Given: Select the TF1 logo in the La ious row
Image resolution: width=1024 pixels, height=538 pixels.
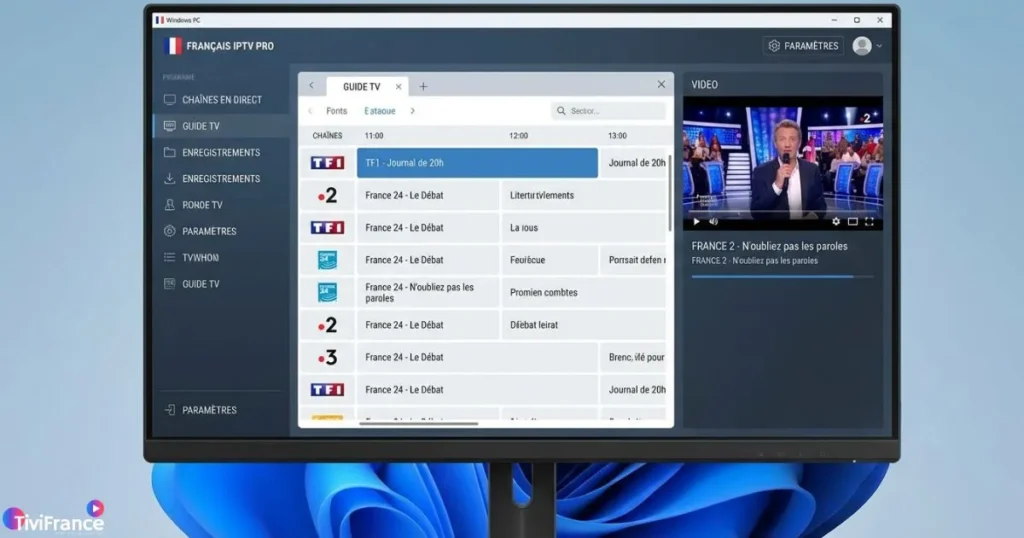Looking at the screenshot, I should (327, 227).
